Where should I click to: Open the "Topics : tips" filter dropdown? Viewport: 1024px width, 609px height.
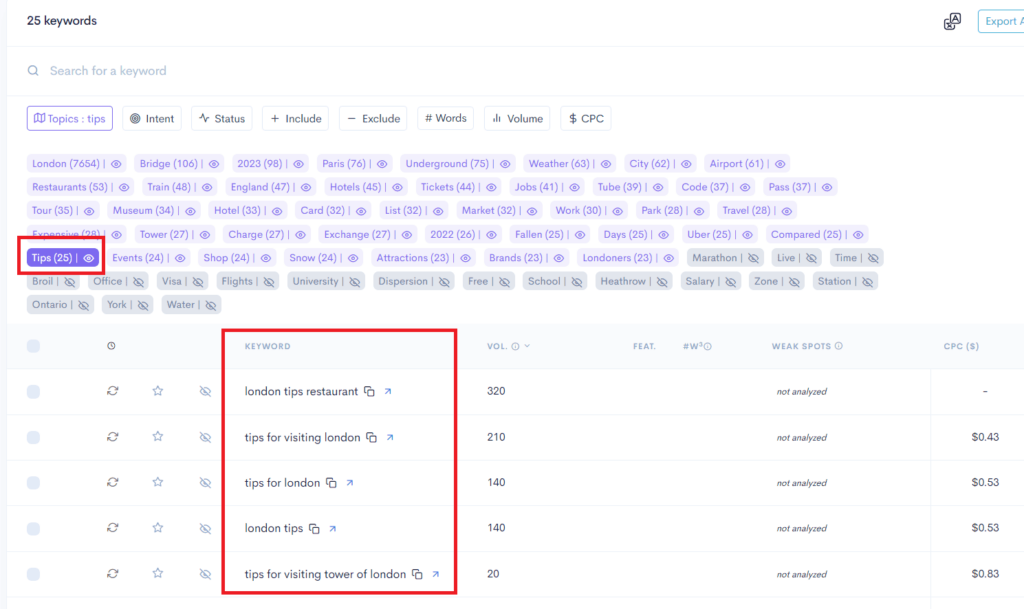(x=68, y=117)
